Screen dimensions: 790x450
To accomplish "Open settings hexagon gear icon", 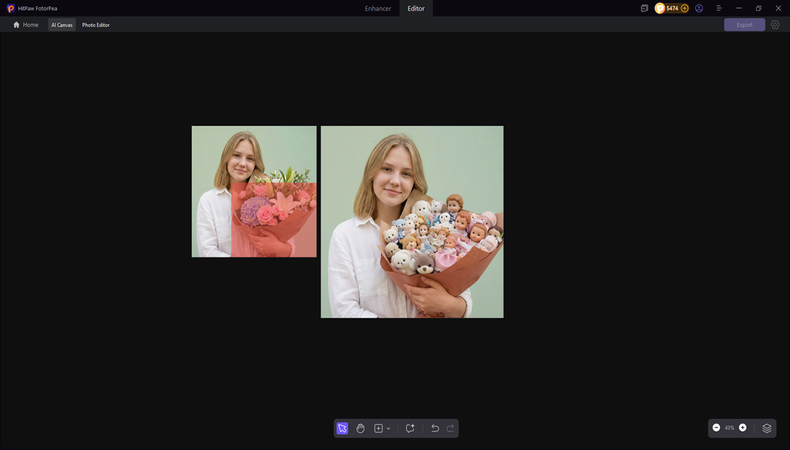I will pyautogui.click(x=775, y=25).
